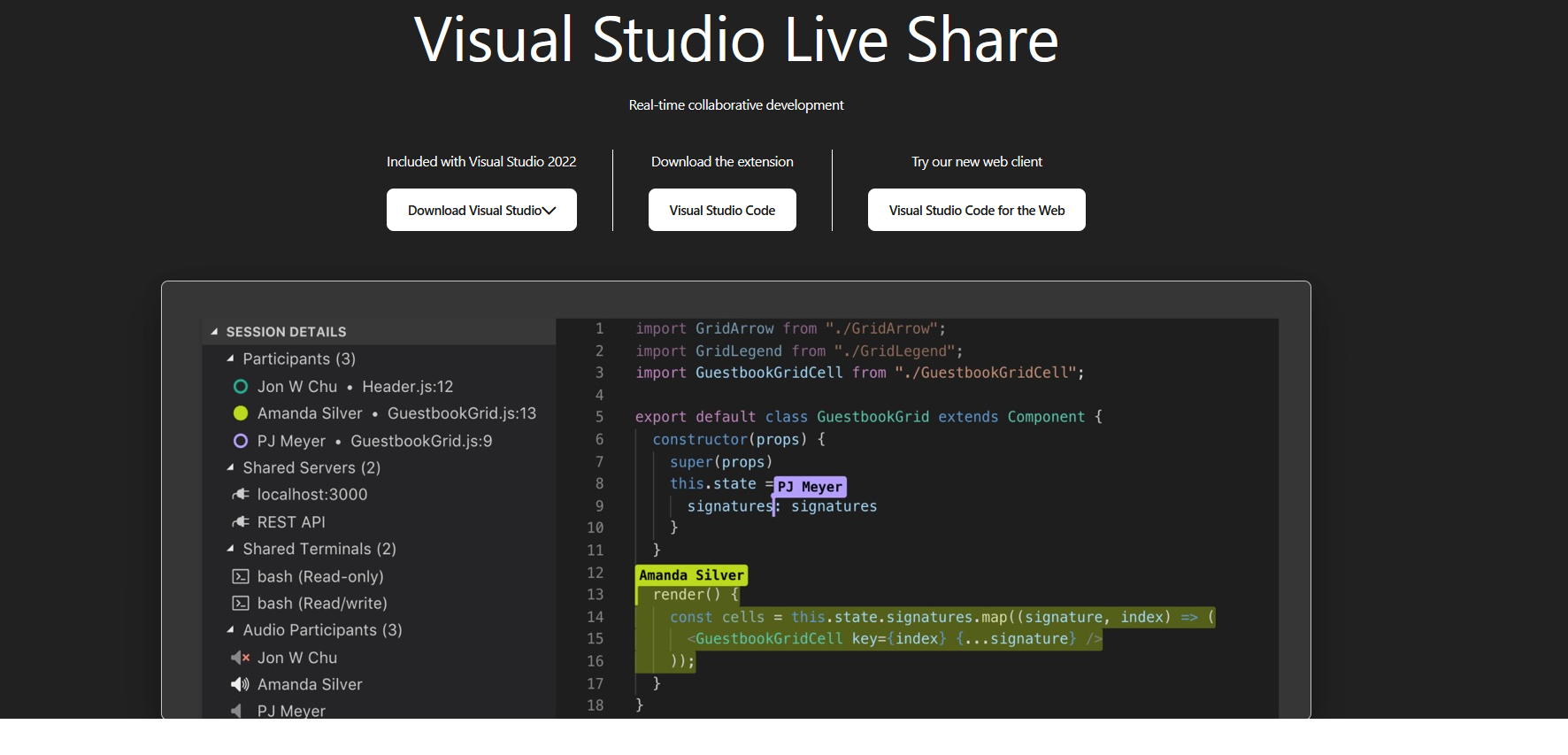The width and height of the screenshot is (1568, 755).
Task: Click the 'Visual Studio Live Share' heading
Action: tap(736, 40)
